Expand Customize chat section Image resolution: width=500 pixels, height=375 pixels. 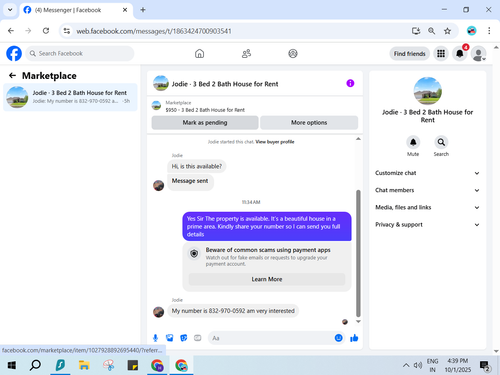click(x=428, y=173)
